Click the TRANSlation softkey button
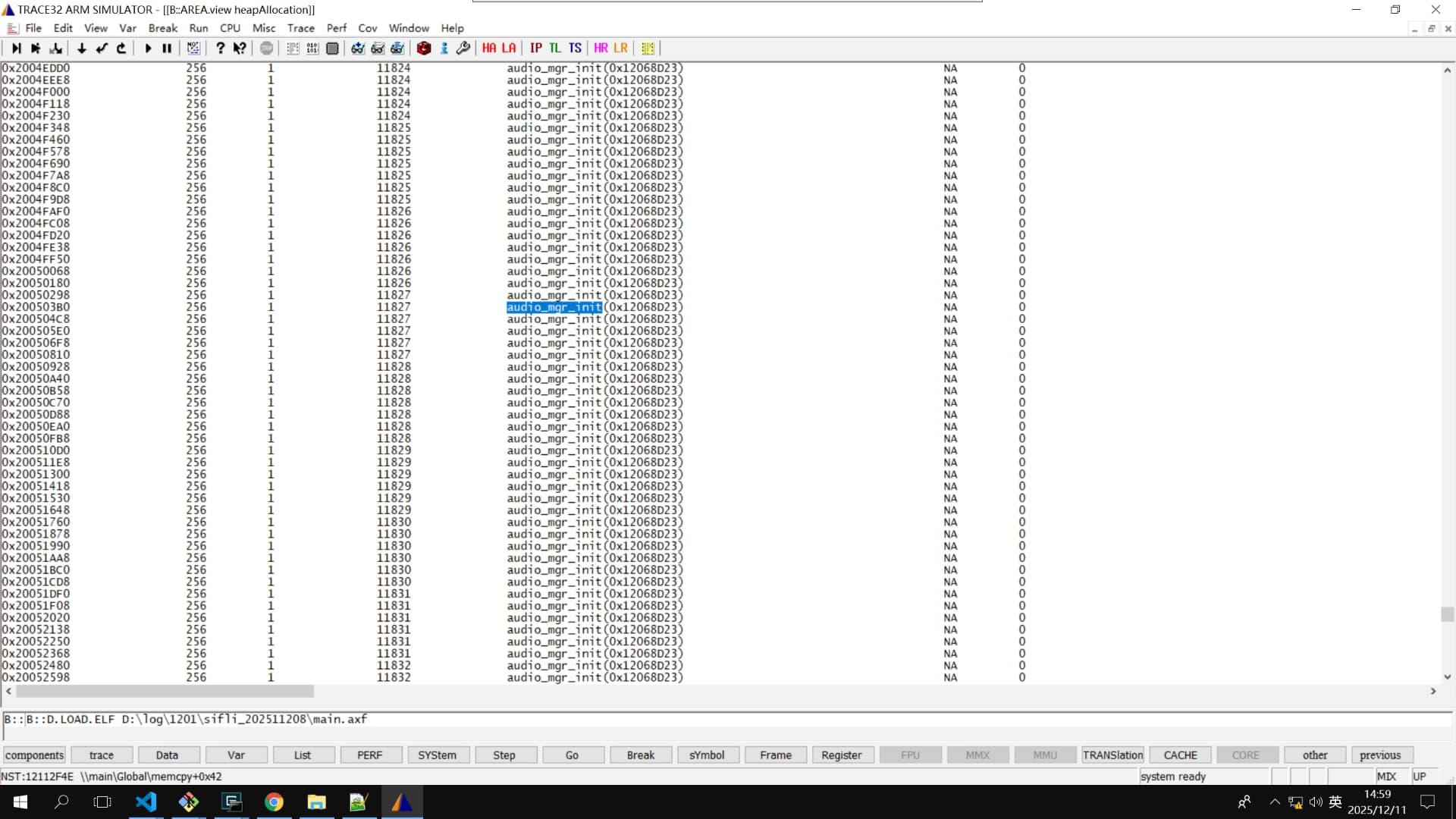Screen dimensions: 1456x819 coord(1112,755)
